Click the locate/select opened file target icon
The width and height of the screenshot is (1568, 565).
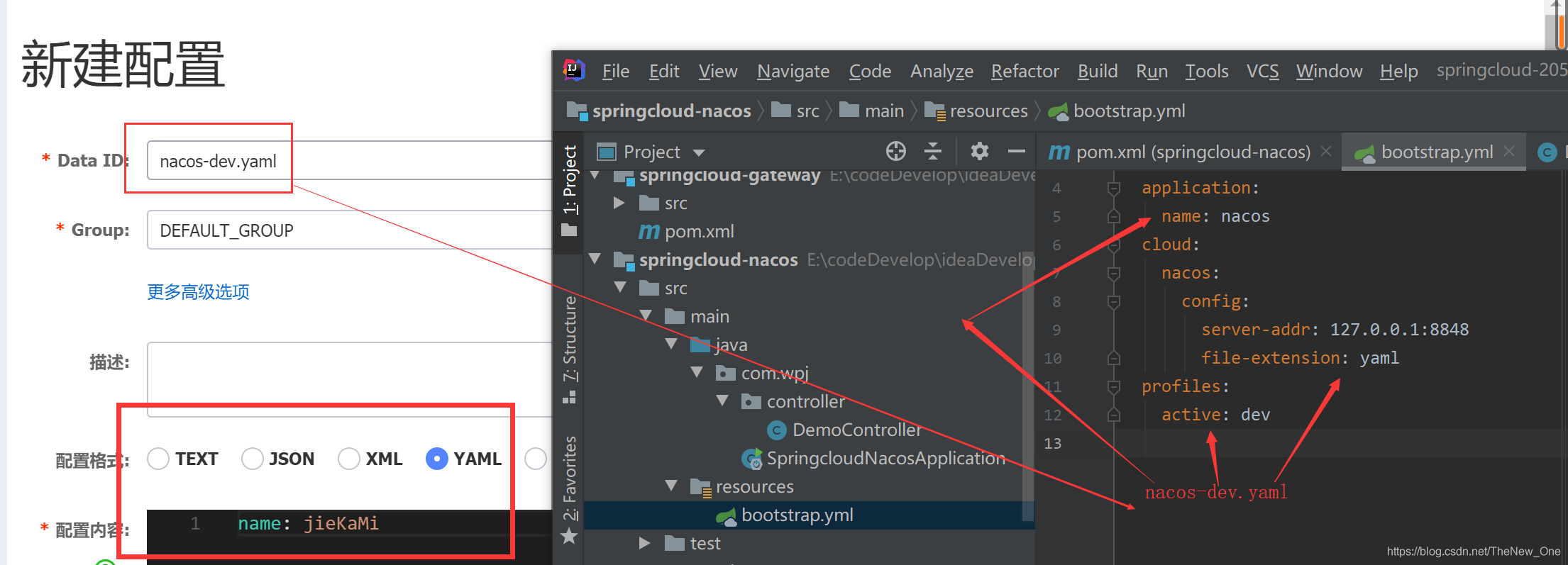pyautogui.click(x=896, y=151)
